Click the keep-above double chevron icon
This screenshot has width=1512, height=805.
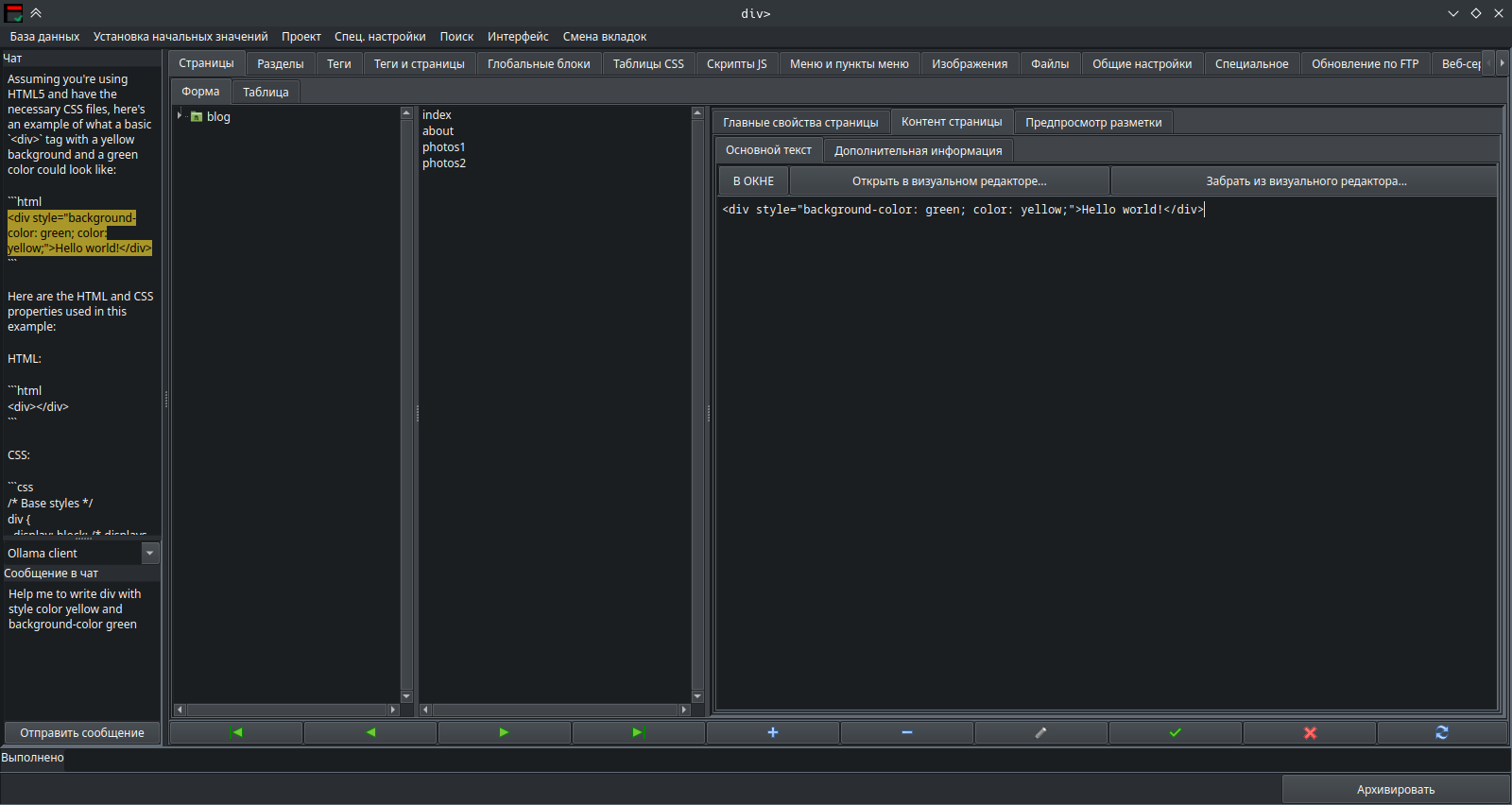click(36, 13)
